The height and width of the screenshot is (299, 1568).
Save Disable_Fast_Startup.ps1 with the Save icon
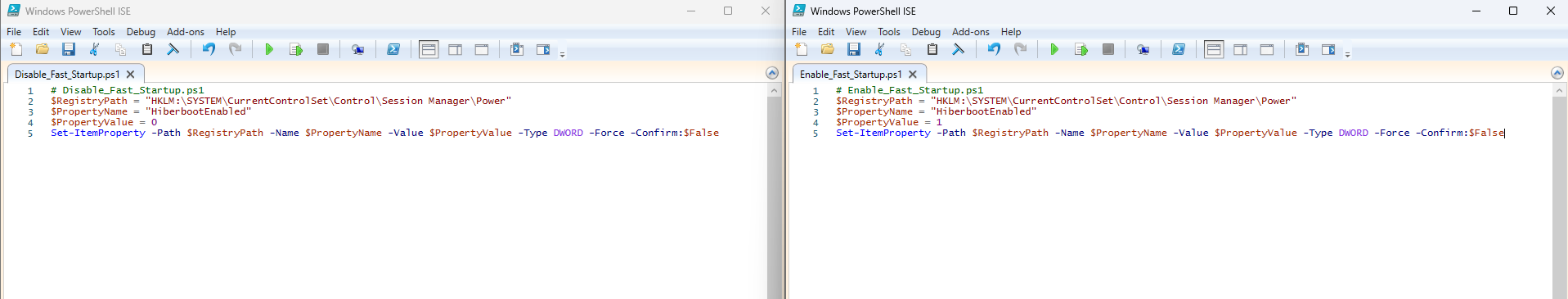coord(69,50)
